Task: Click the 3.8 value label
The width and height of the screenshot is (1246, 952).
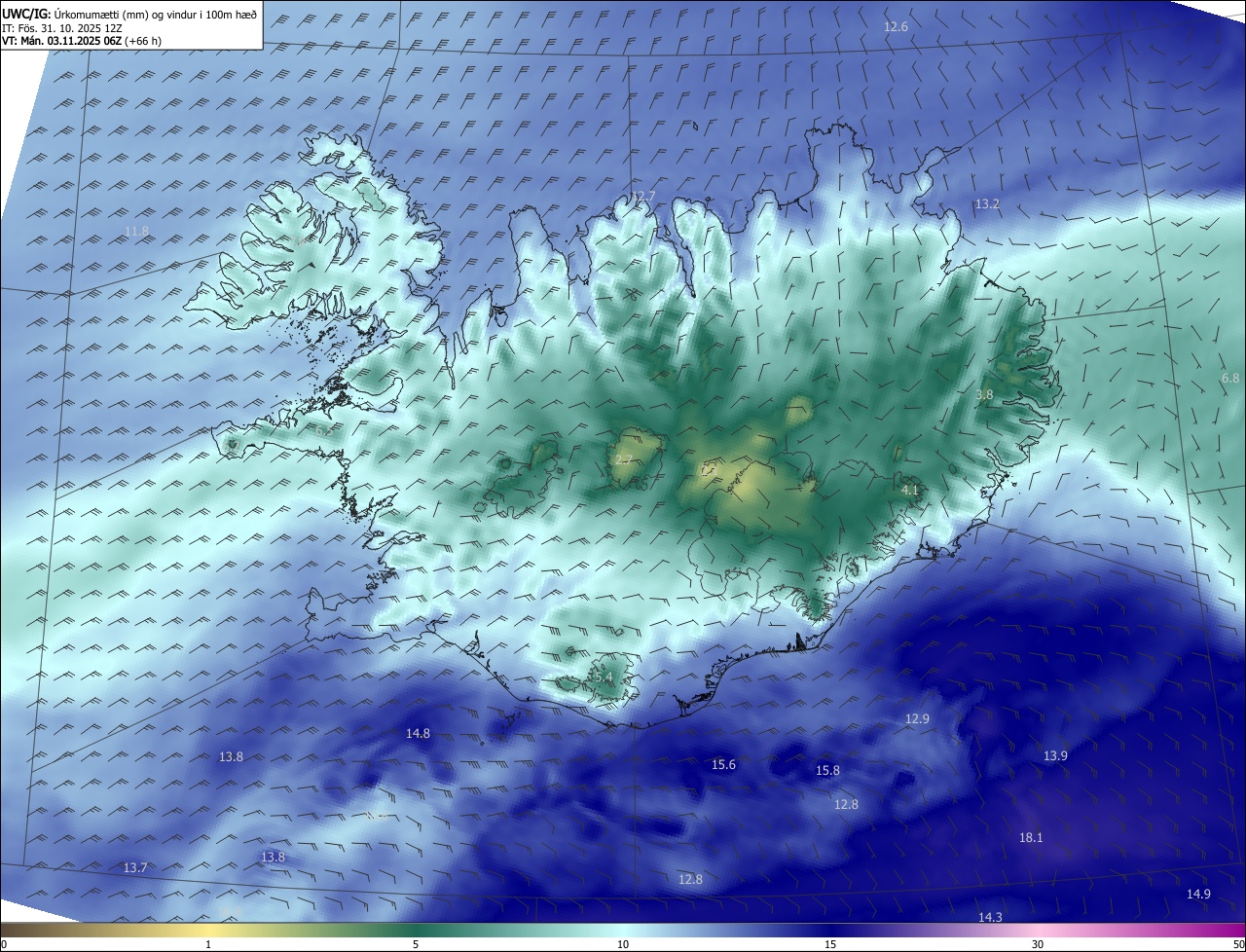Action: [984, 394]
